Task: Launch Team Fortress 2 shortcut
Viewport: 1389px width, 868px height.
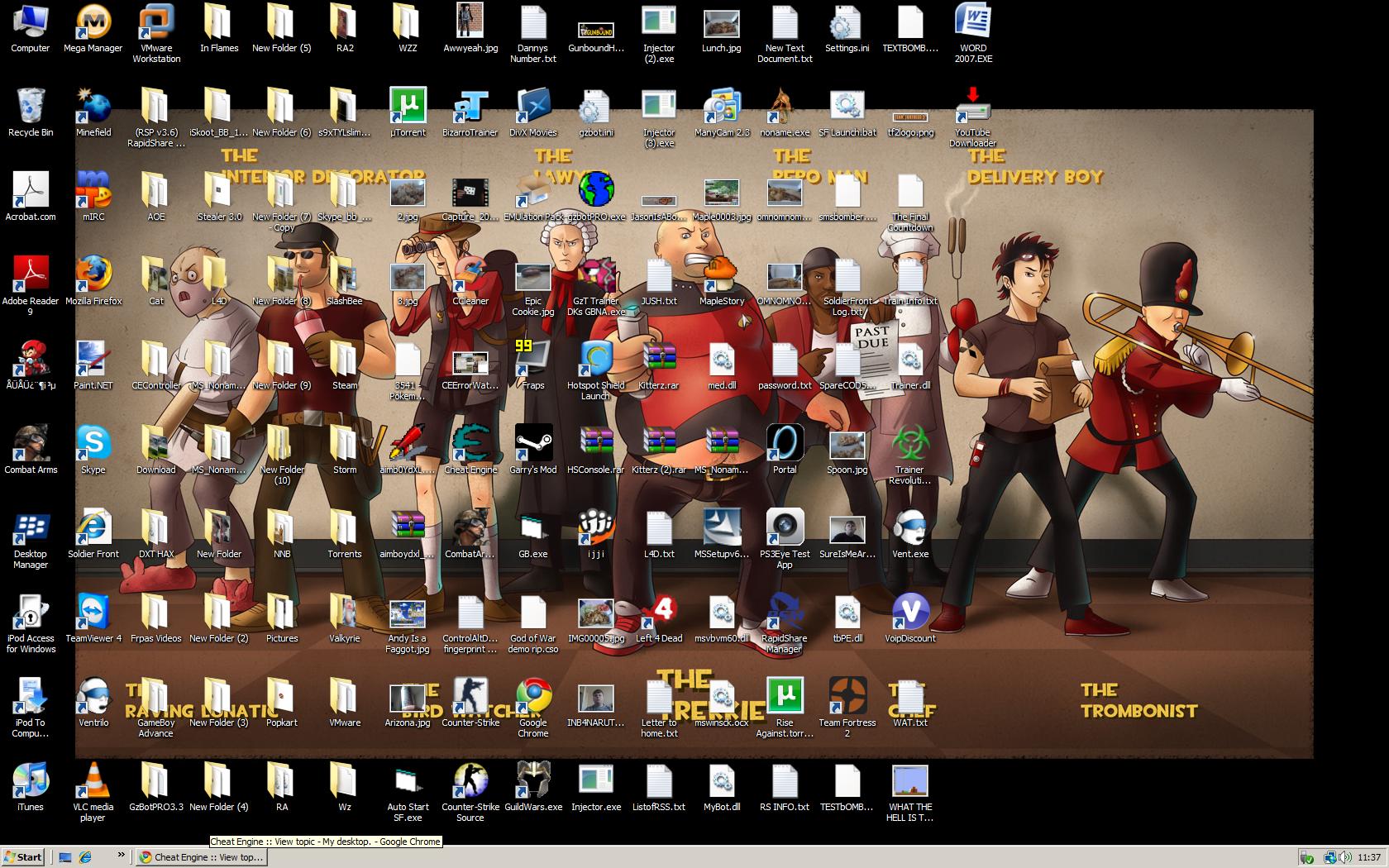Action: (847, 708)
